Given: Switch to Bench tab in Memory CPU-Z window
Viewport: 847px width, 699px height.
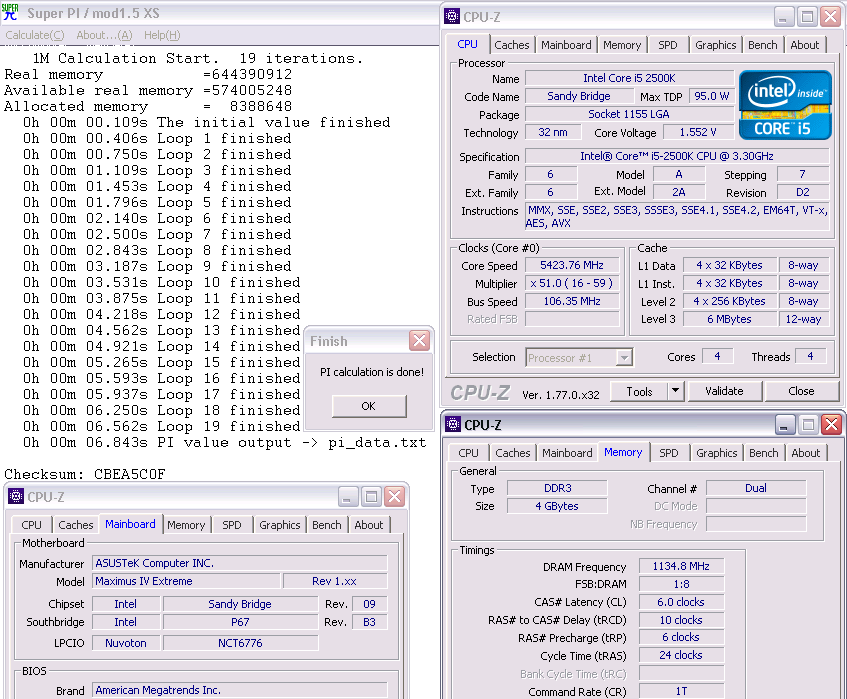Looking at the screenshot, I should (x=763, y=453).
